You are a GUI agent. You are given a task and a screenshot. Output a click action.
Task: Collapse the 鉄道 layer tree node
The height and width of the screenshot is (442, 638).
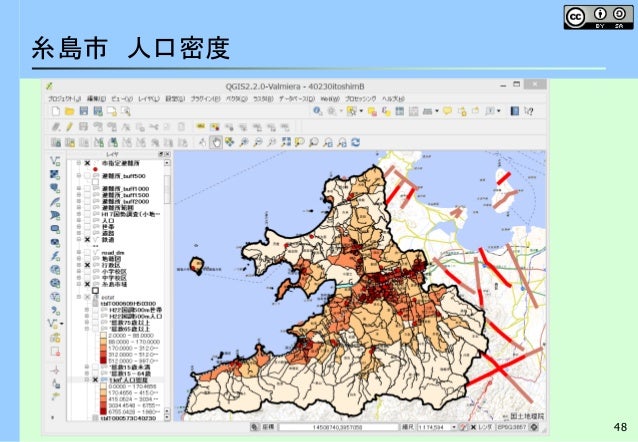pyautogui.click(x=79, y=240)
